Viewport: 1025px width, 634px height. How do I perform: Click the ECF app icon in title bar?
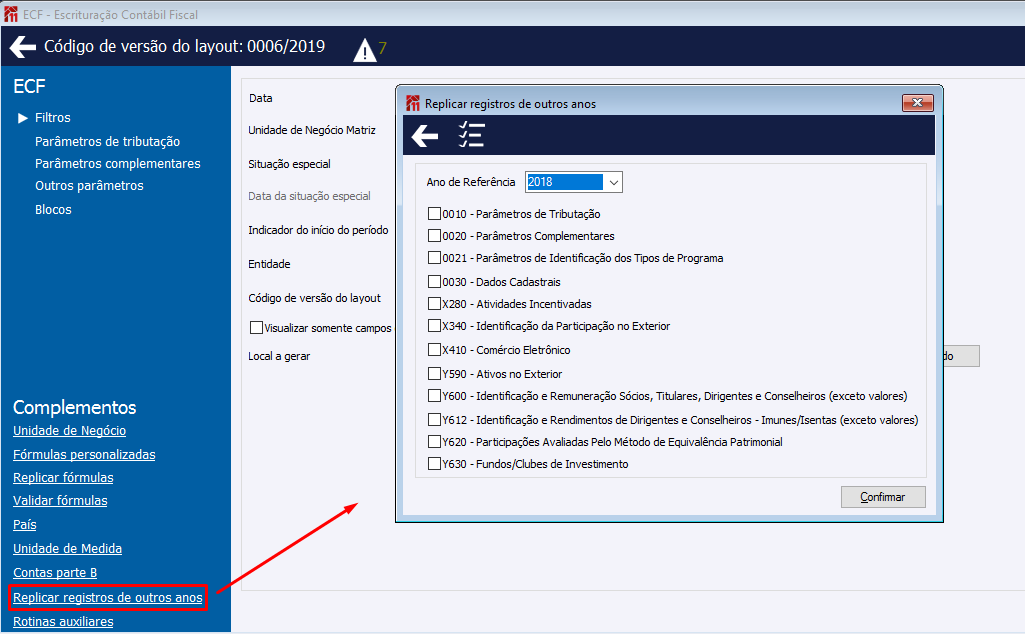coord(11,14)
